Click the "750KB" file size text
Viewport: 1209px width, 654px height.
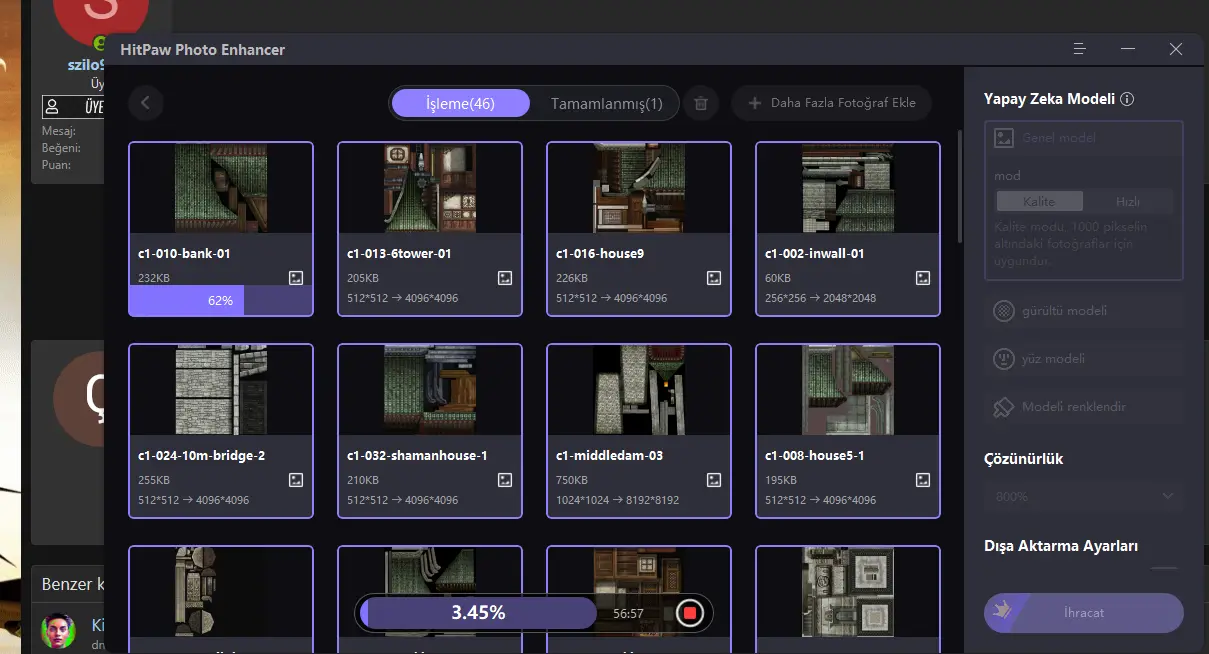click(x=571, y=480)
